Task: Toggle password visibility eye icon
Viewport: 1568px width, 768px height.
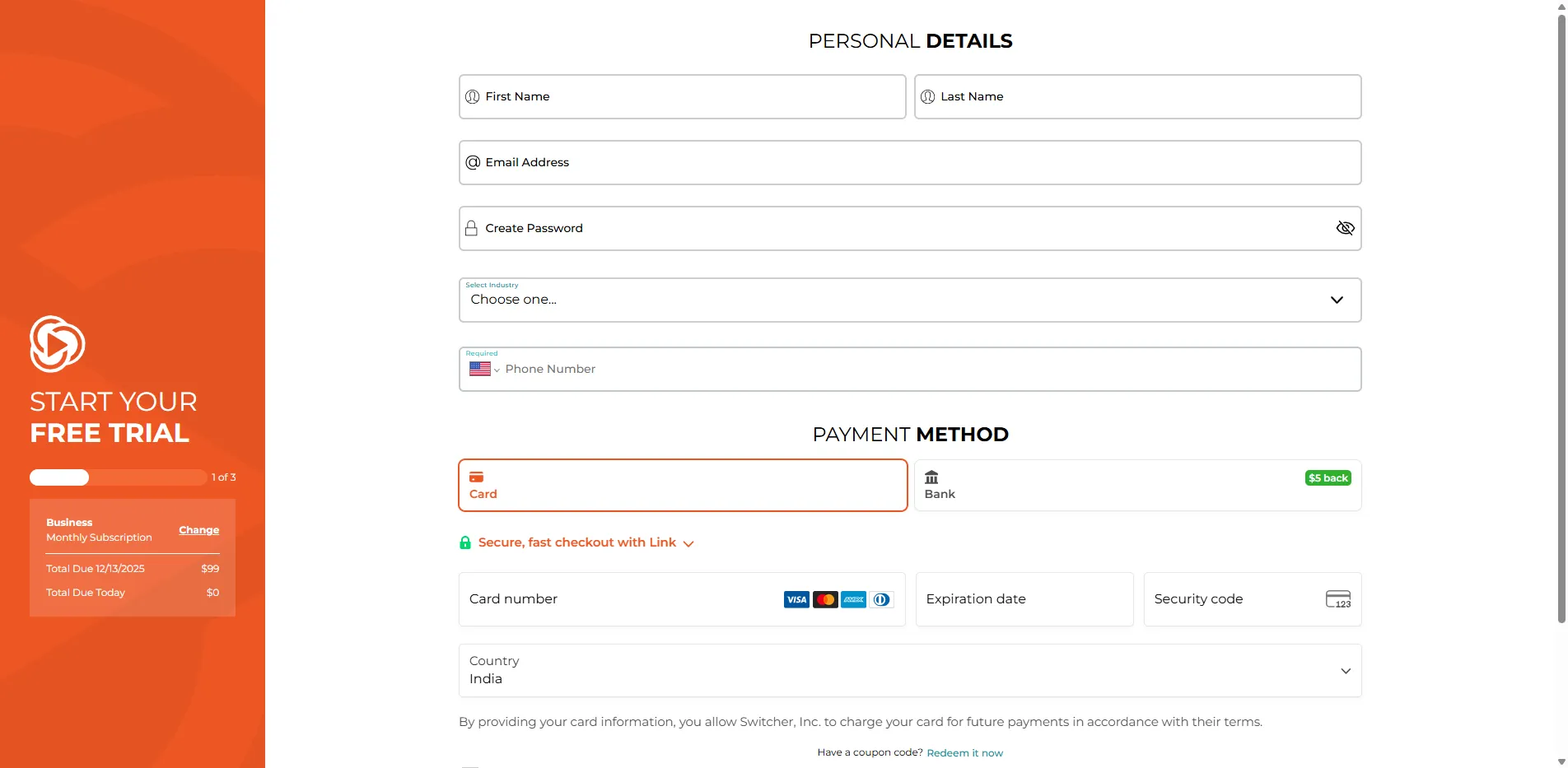Action: pyautogui.click(x=1345, y=228)
